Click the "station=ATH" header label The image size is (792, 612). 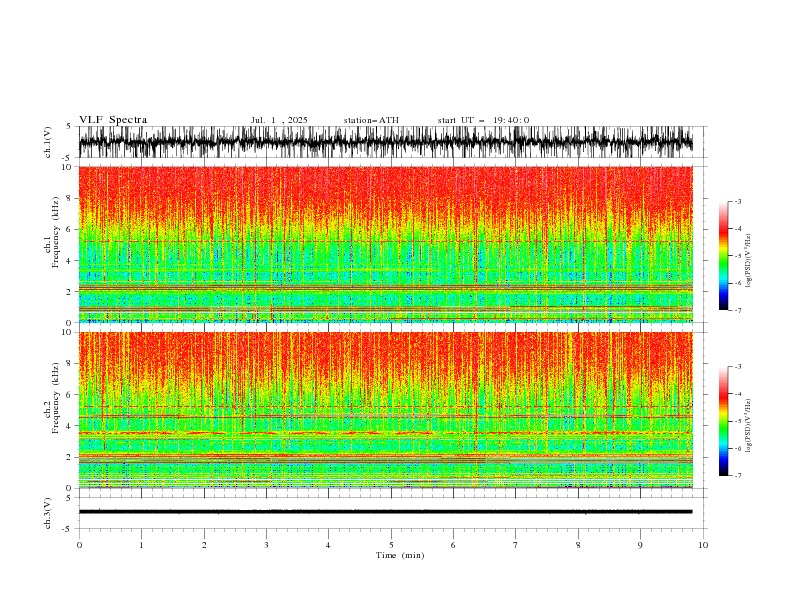pyautogui.click(x=371, y=120)
